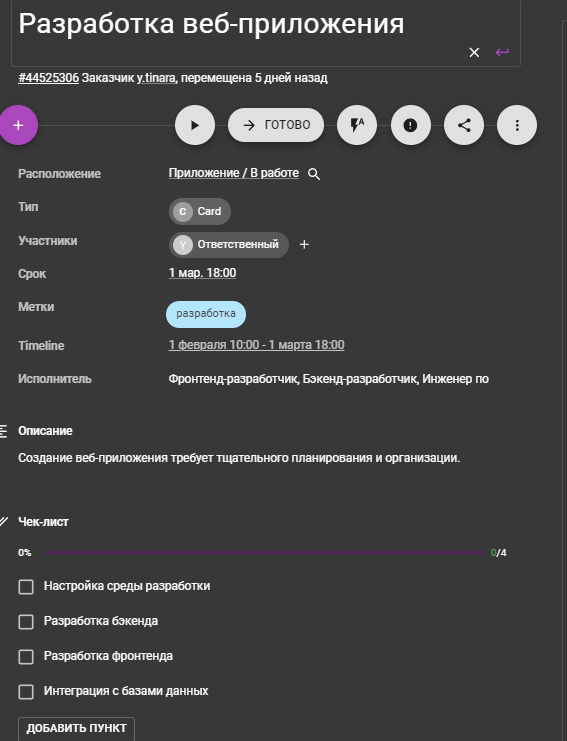This screenshot has width=567, height=741.
Task: Open the card ID #44525306 link
Action: [49, 78]
